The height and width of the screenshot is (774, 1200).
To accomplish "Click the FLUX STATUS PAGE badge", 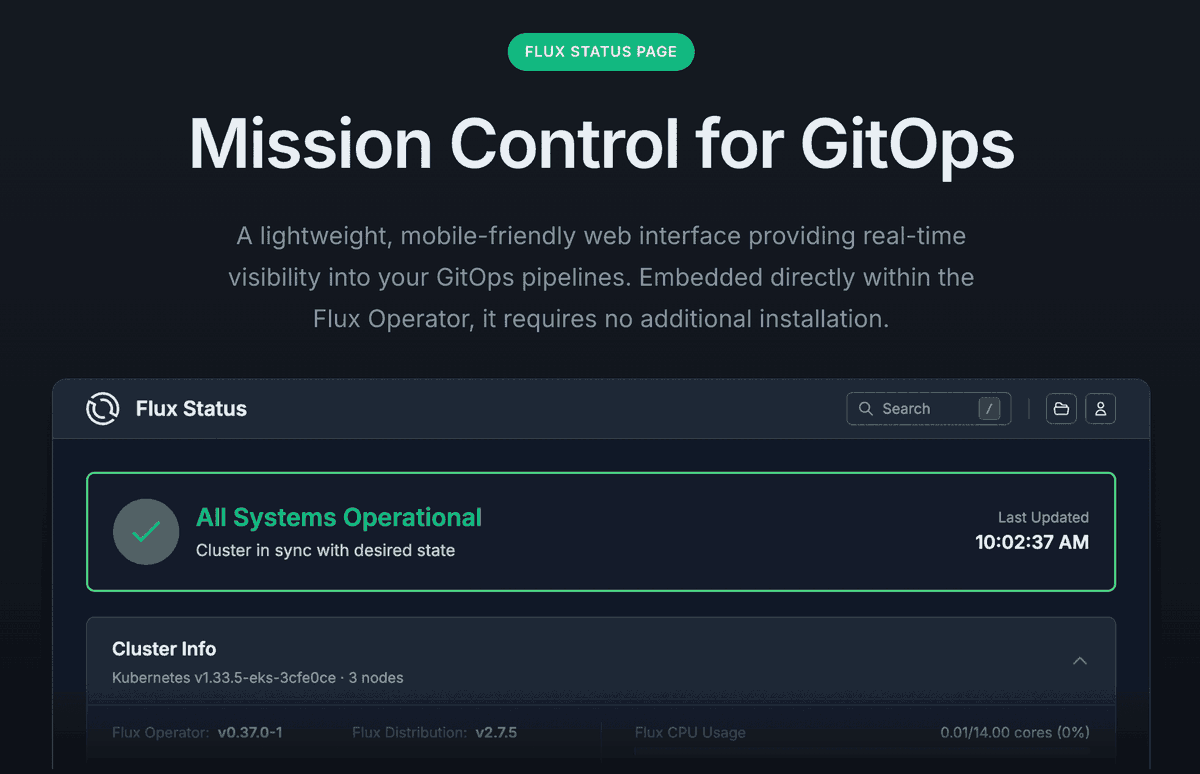I will coord(601,52).
